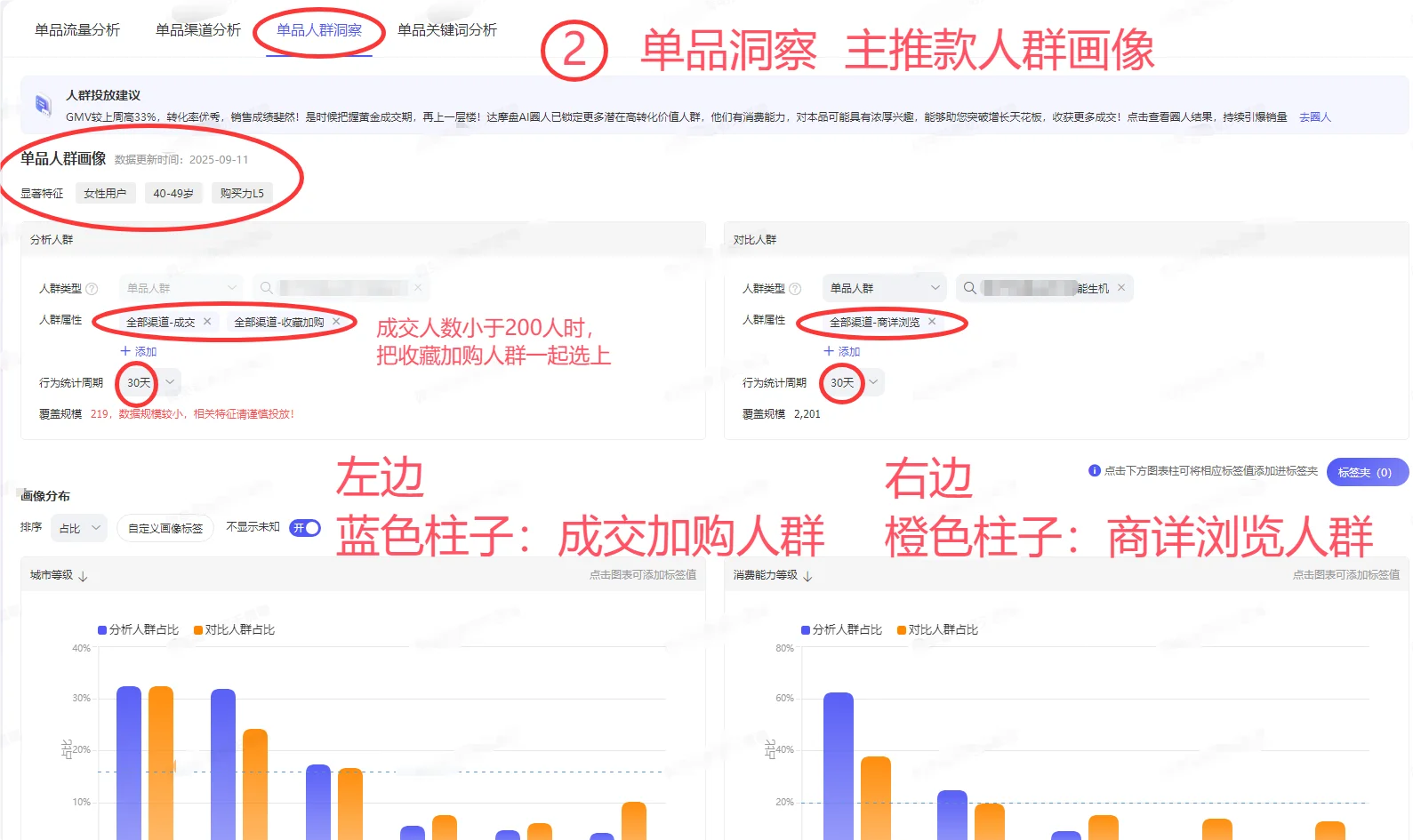Click the info icon beside 点击下方图表柱 hint
The width and height of the screenshot is (1413, 840).
click(x=1095, y=470)
